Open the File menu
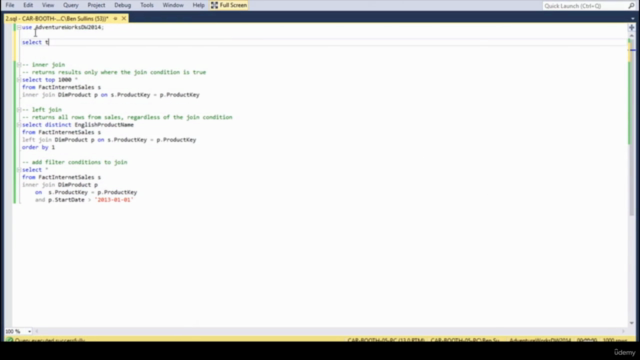The height and width of the screenshot is (360, 640). pos(10,5)
